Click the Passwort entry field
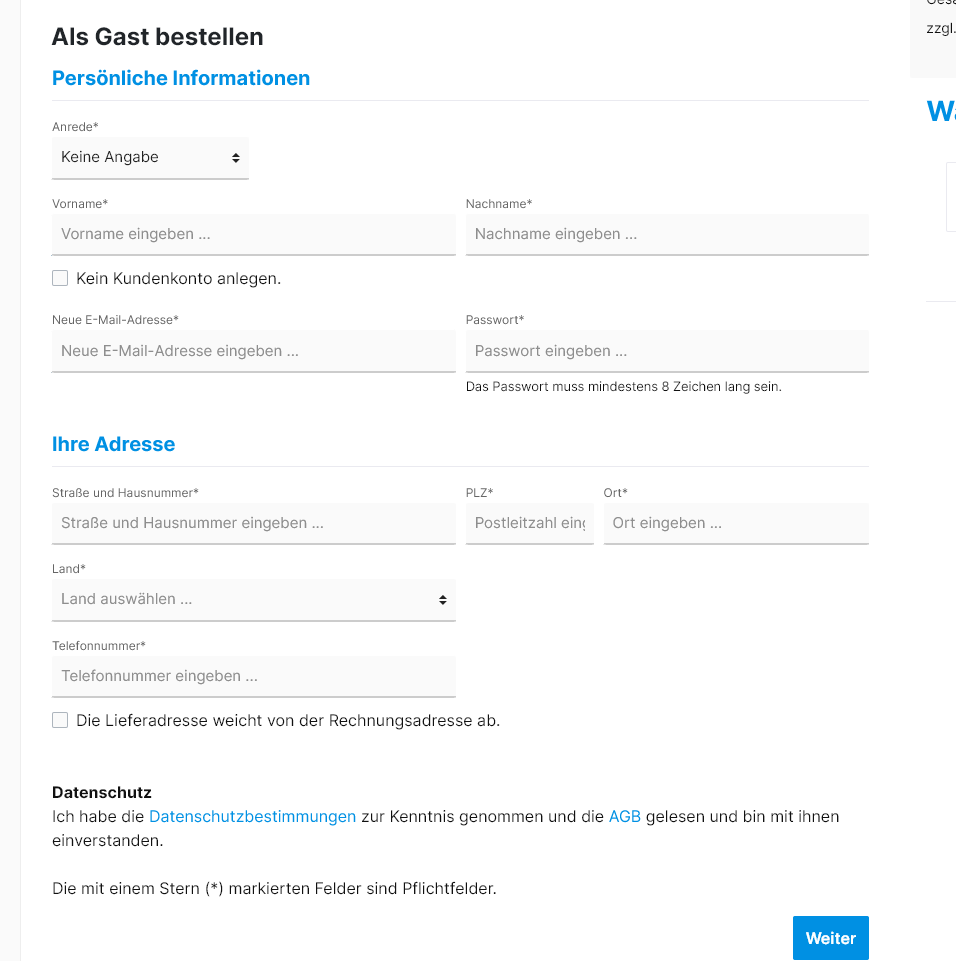 667,352
